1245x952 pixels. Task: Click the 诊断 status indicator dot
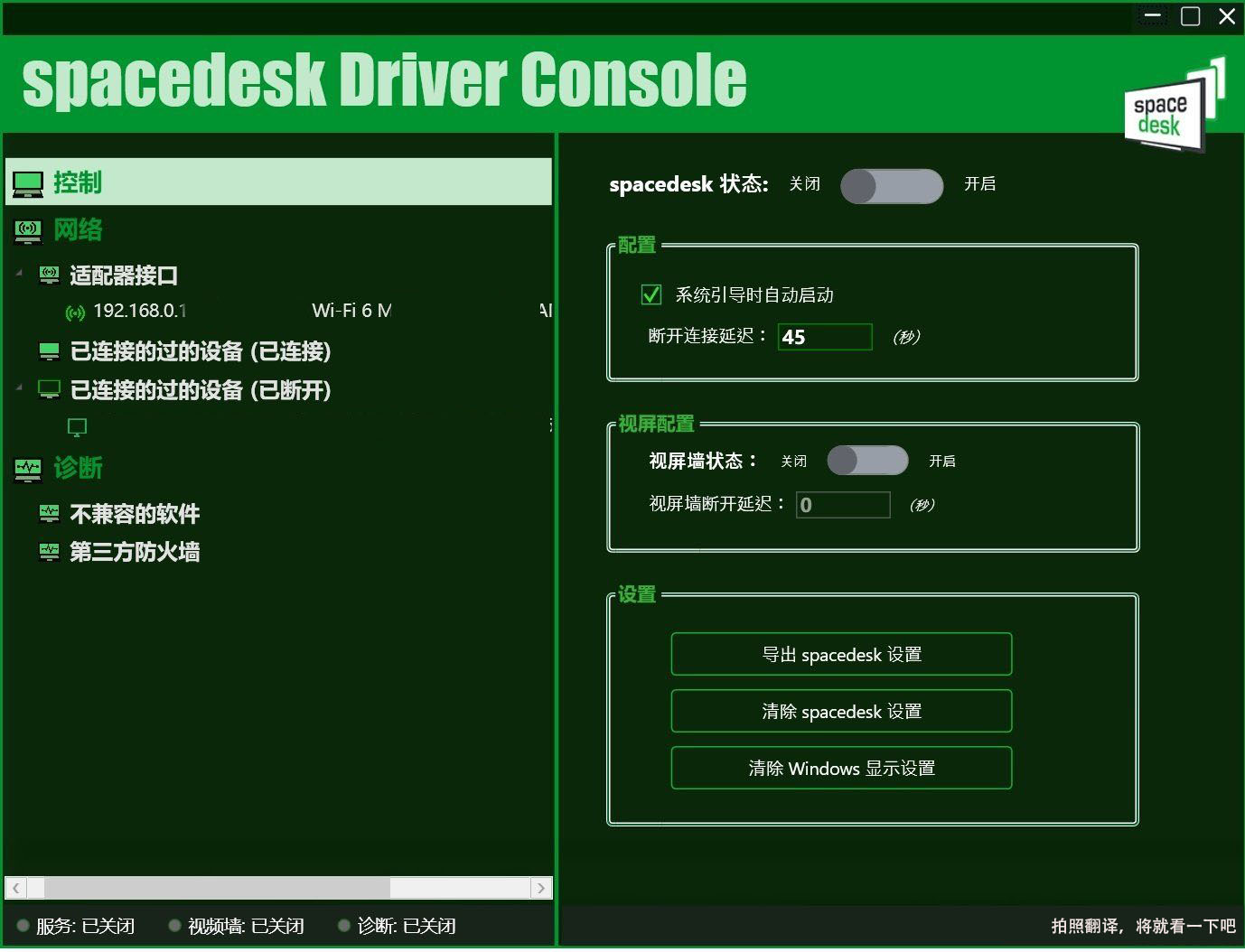click(344, 926)
